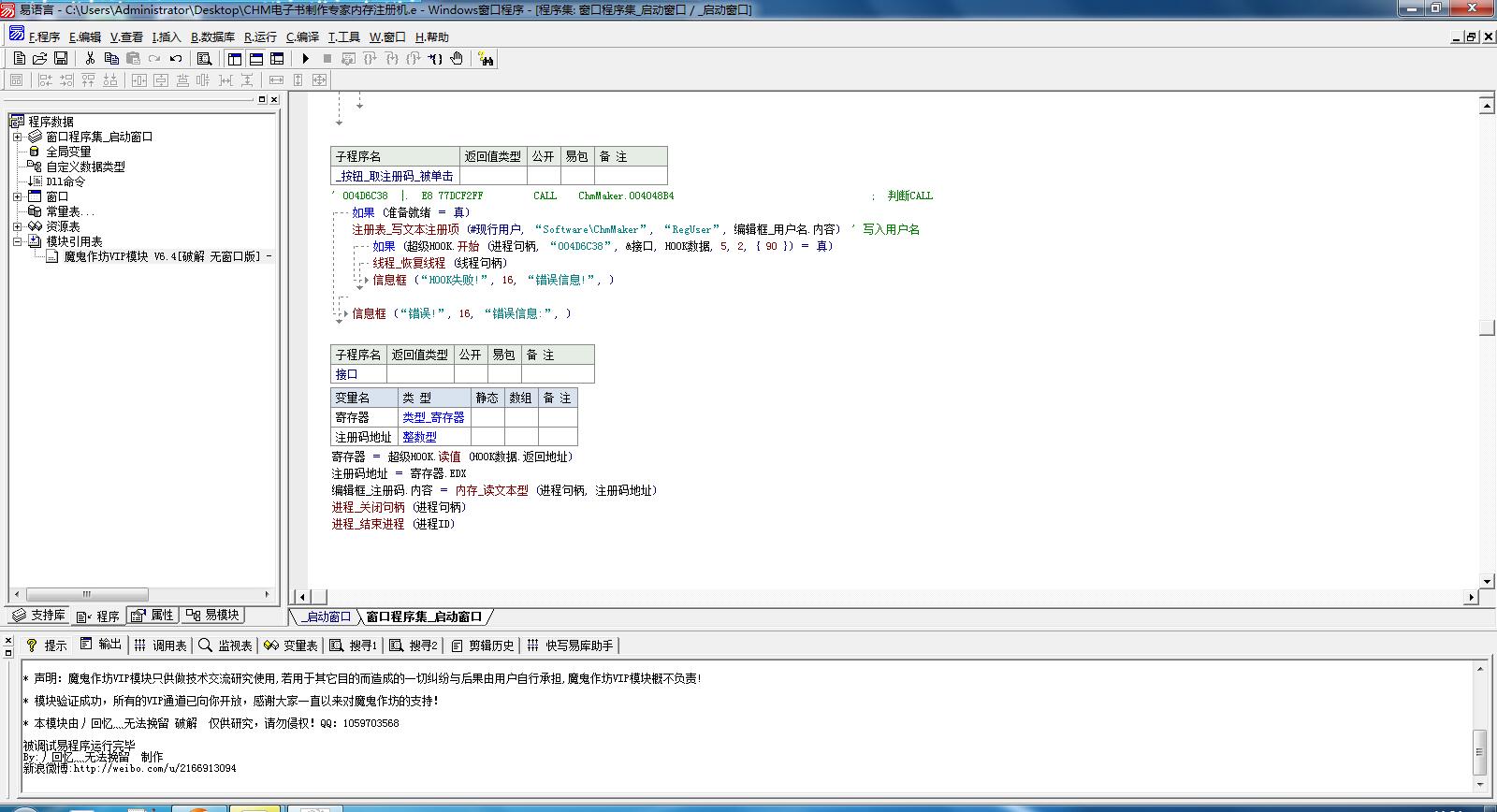
Task: Select 魔鬼作坊VIP模块 V6.4 tree item
Action: (x=168, y=256)
